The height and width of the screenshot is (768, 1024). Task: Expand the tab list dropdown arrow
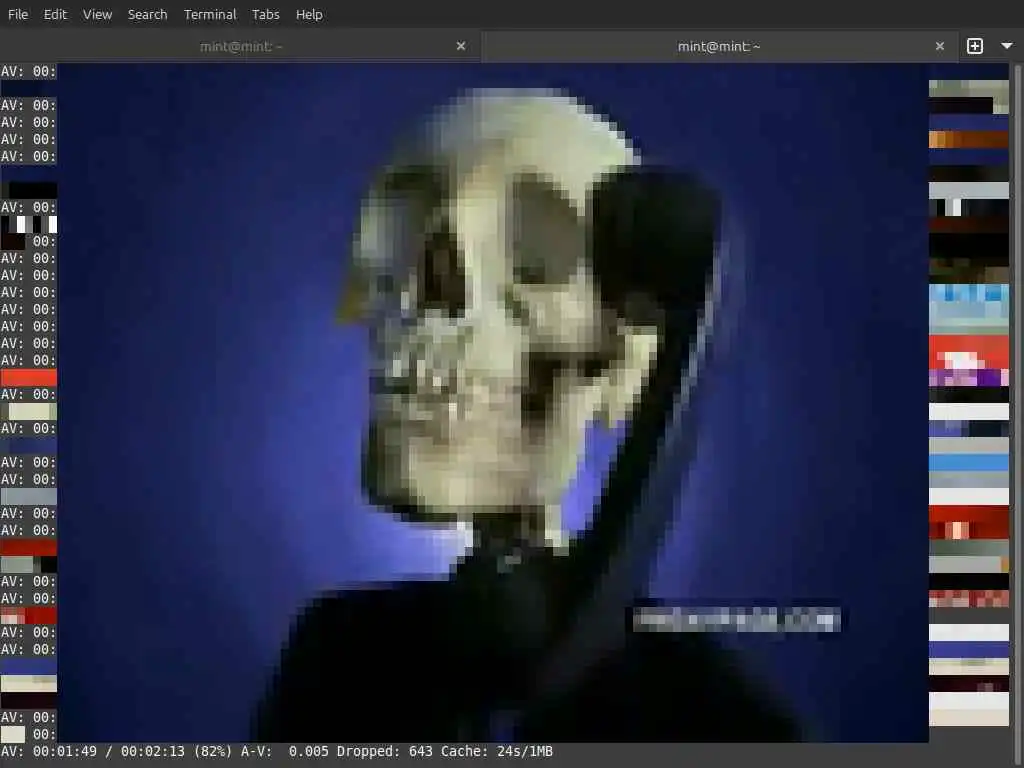(1006, 46)
